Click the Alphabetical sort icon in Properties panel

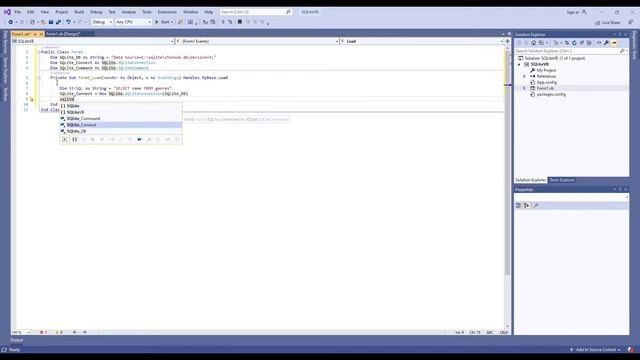pos(527,205)
